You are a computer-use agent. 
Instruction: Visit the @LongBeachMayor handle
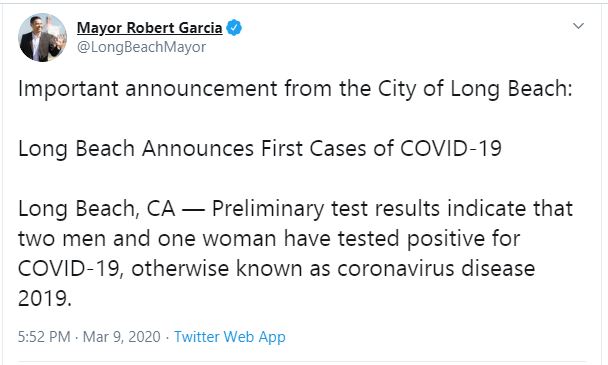click(x=142, y=47)
